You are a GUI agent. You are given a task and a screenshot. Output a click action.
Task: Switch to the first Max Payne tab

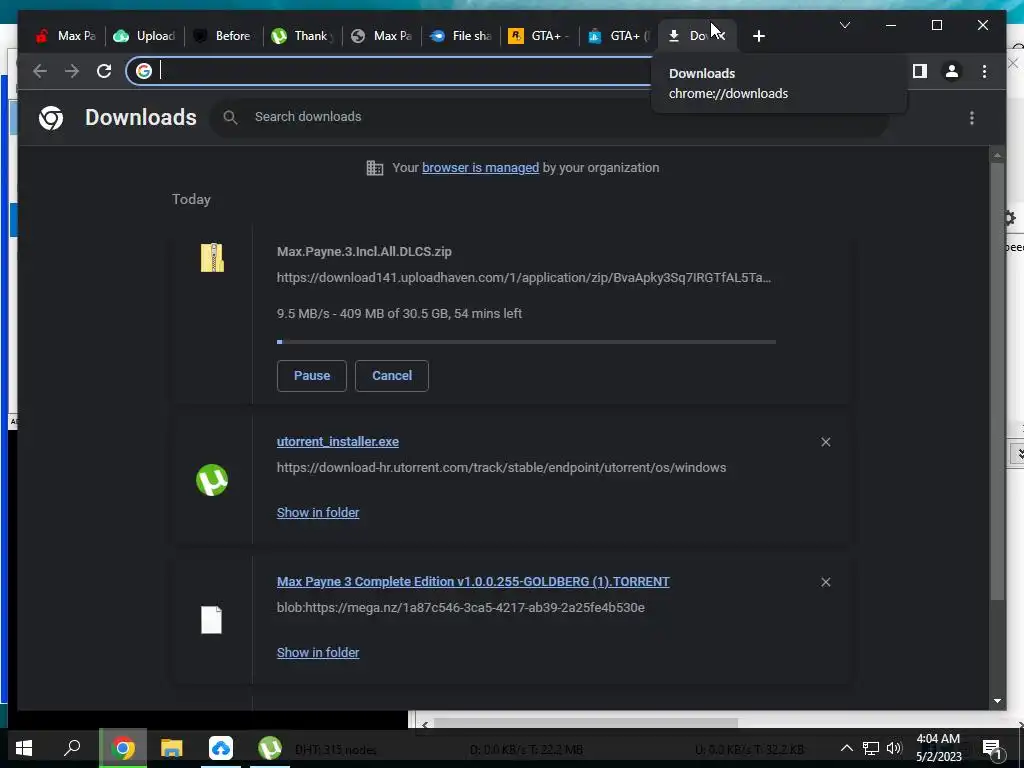coord(65,36)
